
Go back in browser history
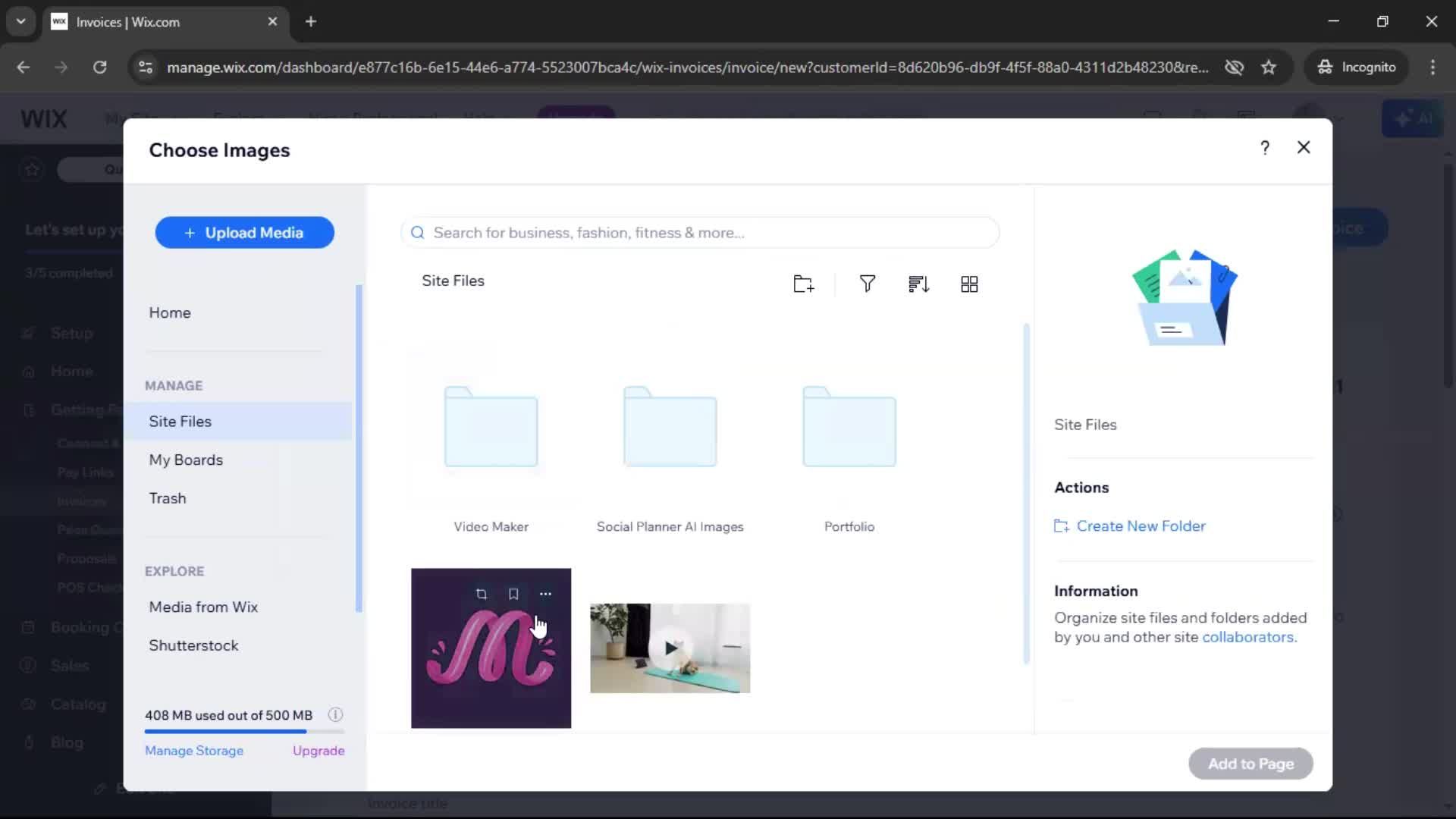click(24, 67)
